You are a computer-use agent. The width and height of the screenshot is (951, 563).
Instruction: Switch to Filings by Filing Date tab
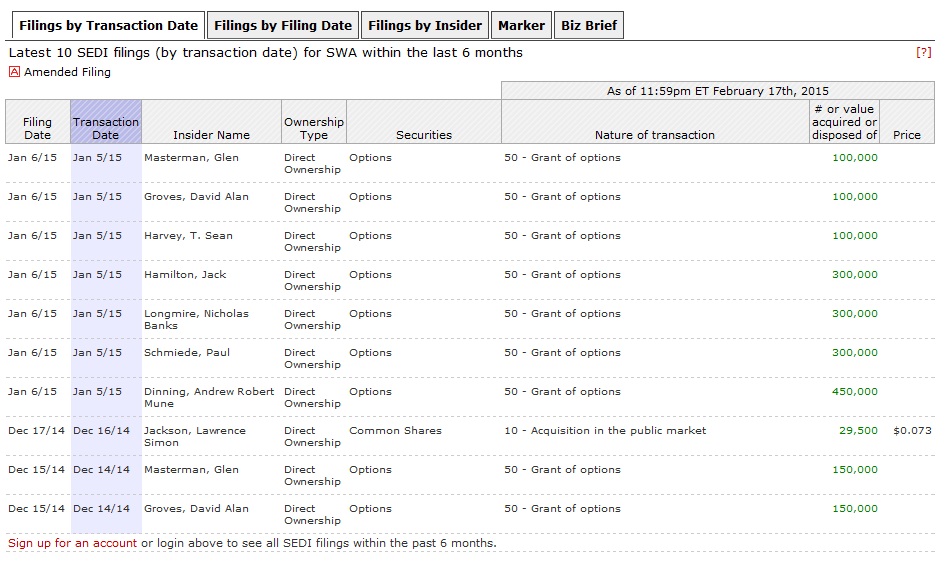[x=283, y=26]
